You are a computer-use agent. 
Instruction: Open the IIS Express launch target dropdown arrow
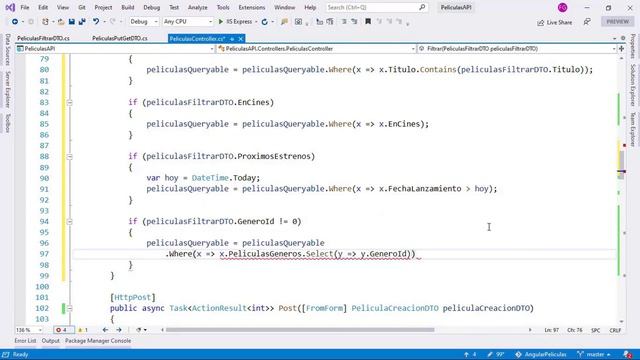pyautogui.click(x=256, y=22)
